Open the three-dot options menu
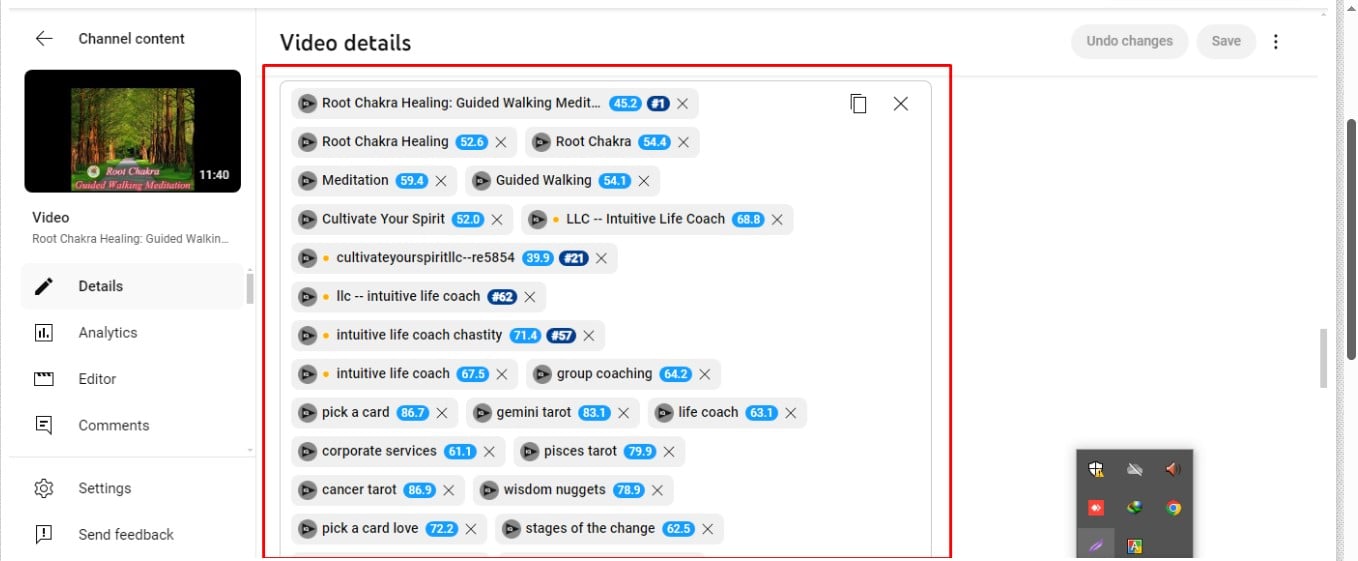Viewport: 1358px width, 561px height. point(1275,42)
